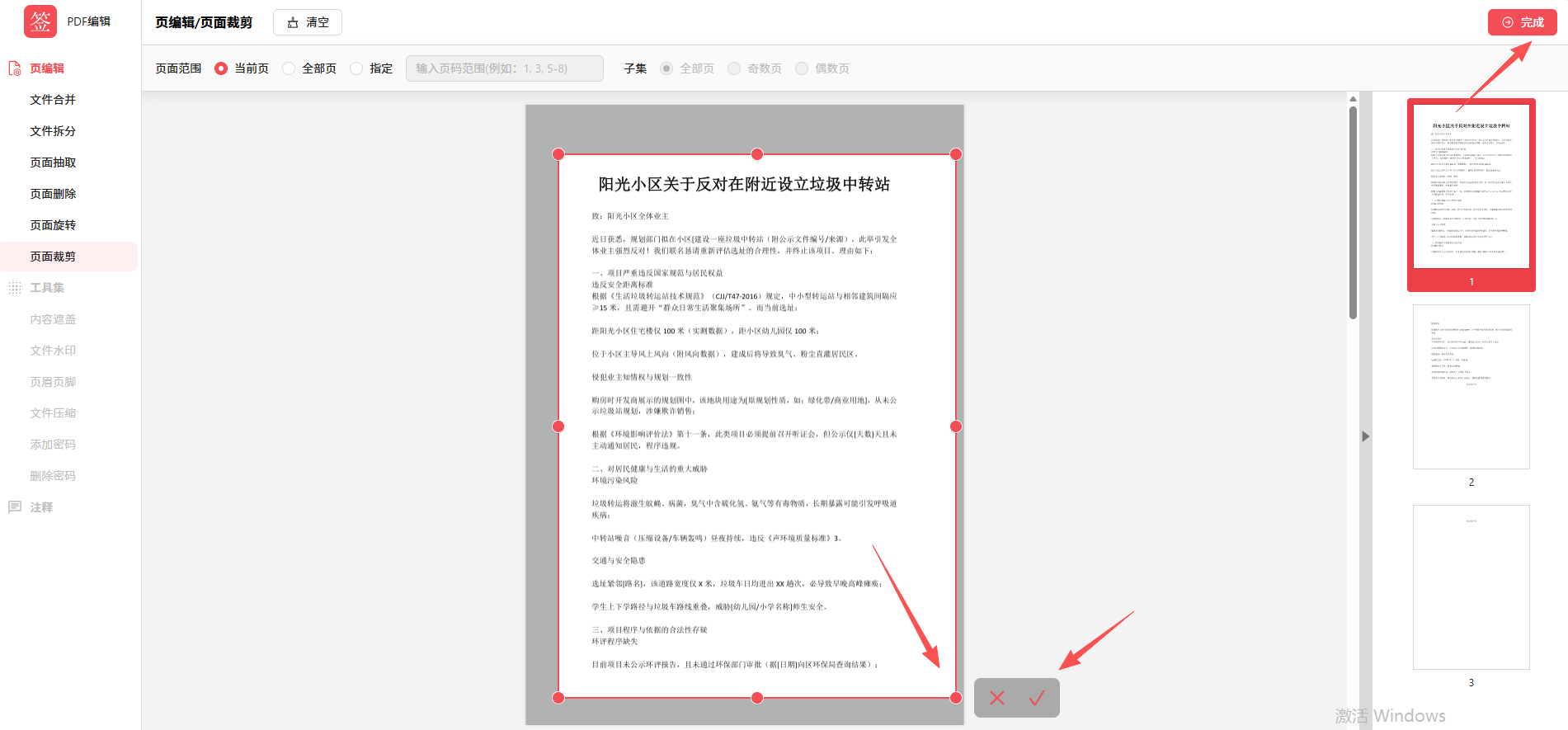Click the 清空 clear button
Image resolution: width=1568 pixels, height=730 pixels.
308,22
